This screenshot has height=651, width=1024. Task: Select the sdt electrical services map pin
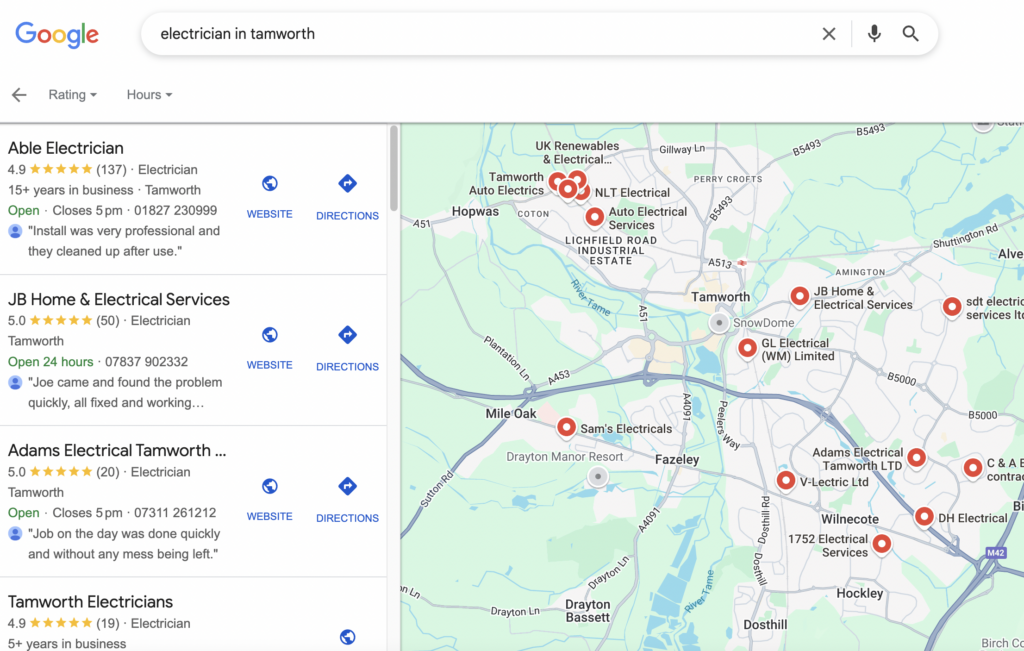[x=952, y=306]
